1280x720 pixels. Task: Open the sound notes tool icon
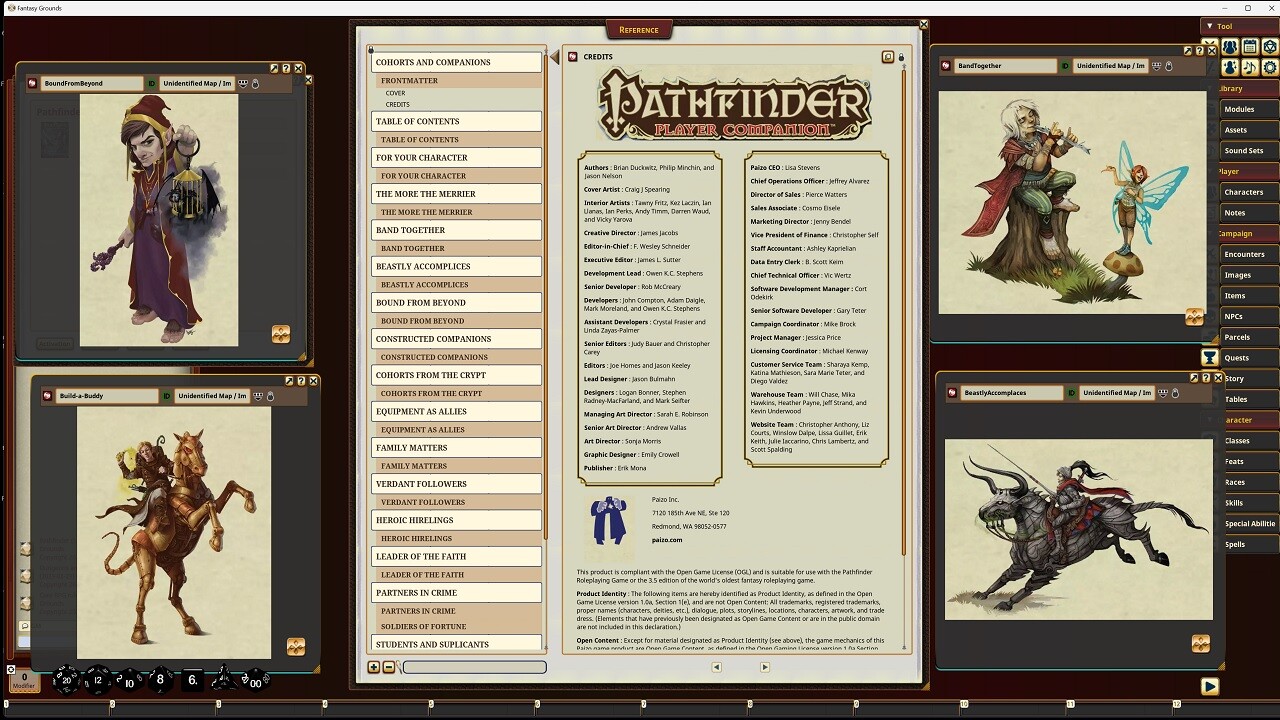tap(1250, 66)
